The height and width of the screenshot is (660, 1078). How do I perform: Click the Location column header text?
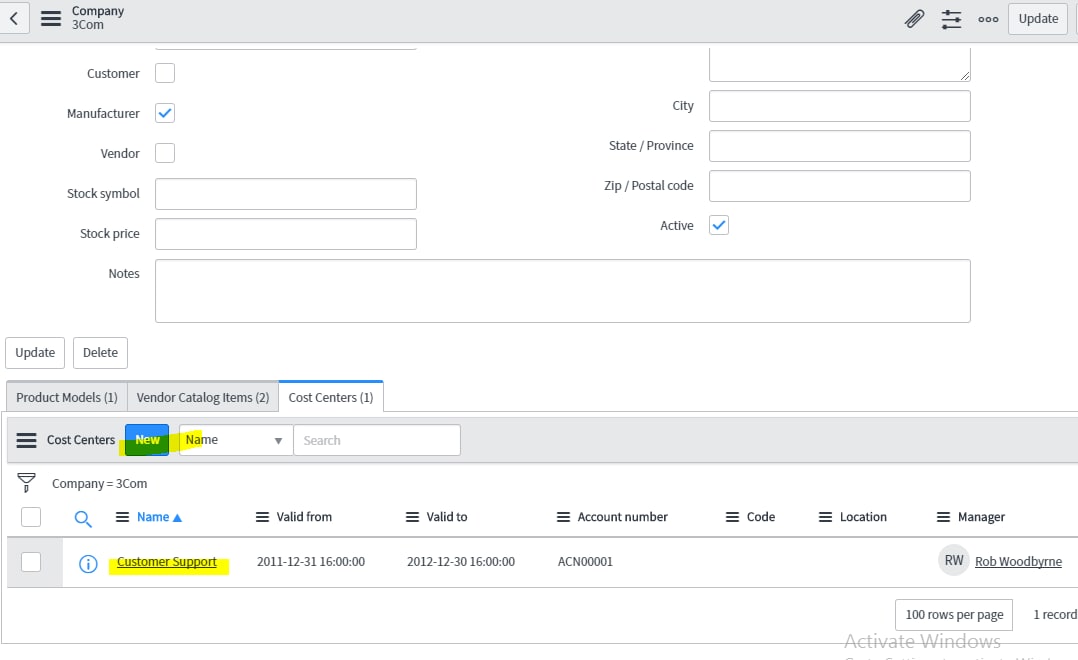click(863, 517)
